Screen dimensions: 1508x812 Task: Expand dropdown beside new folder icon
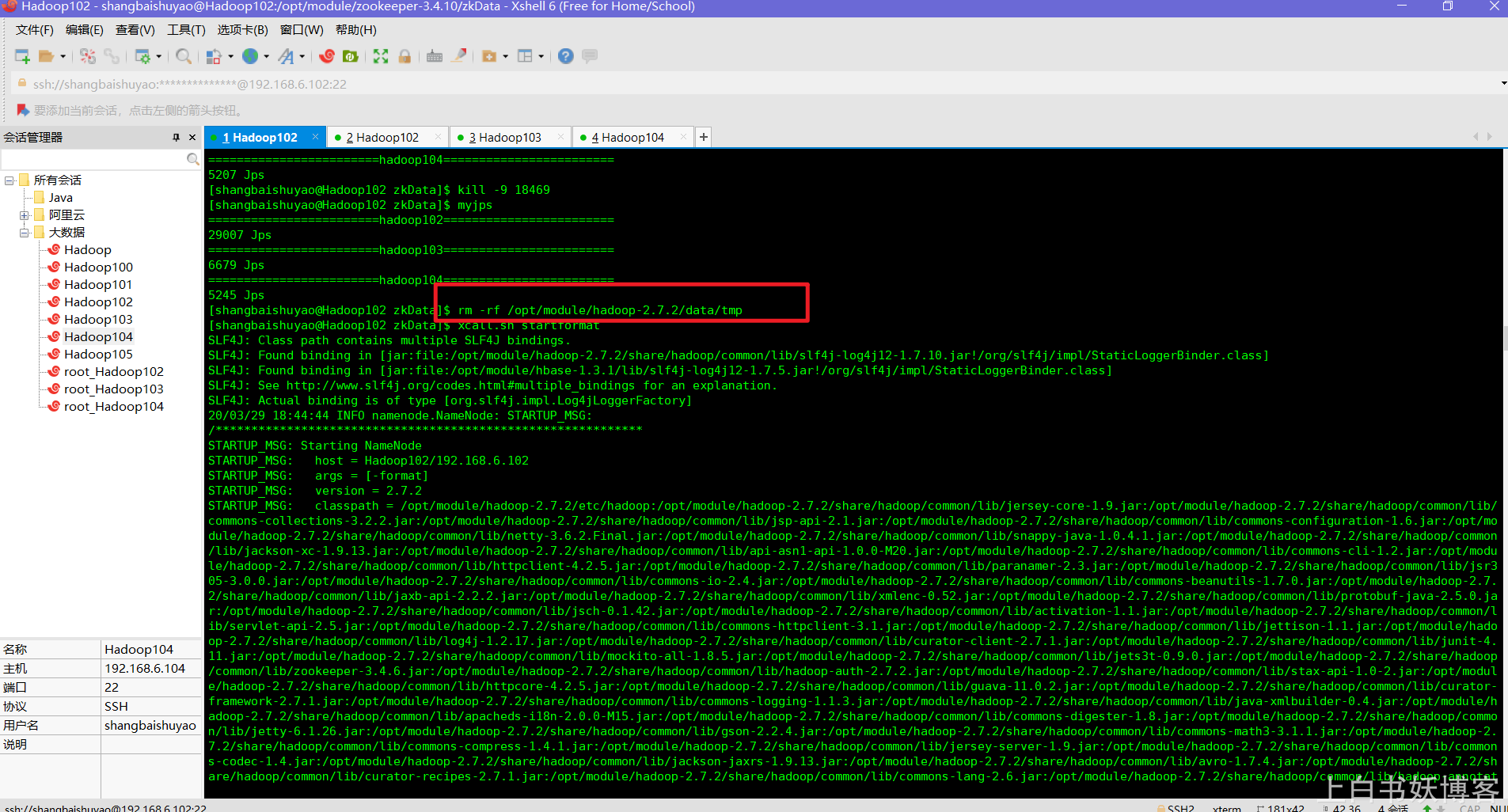(x=505, y=56)
